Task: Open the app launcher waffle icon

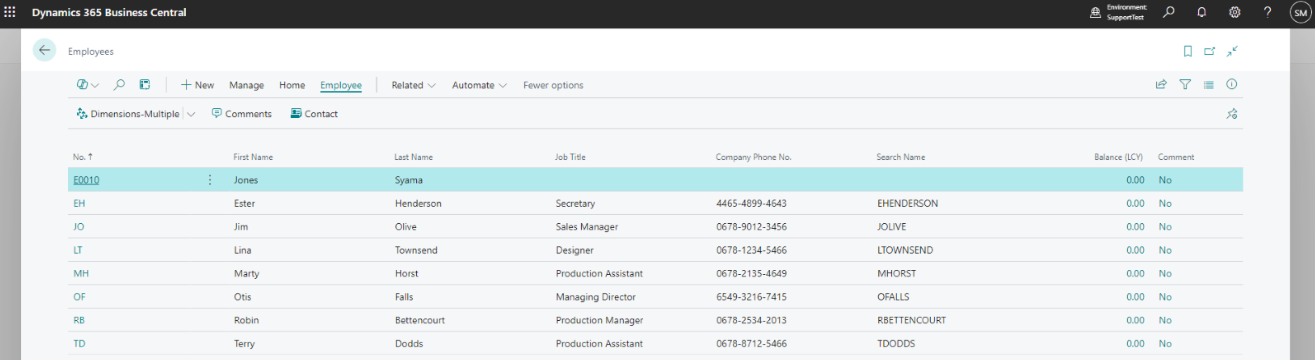Action: 10,12
